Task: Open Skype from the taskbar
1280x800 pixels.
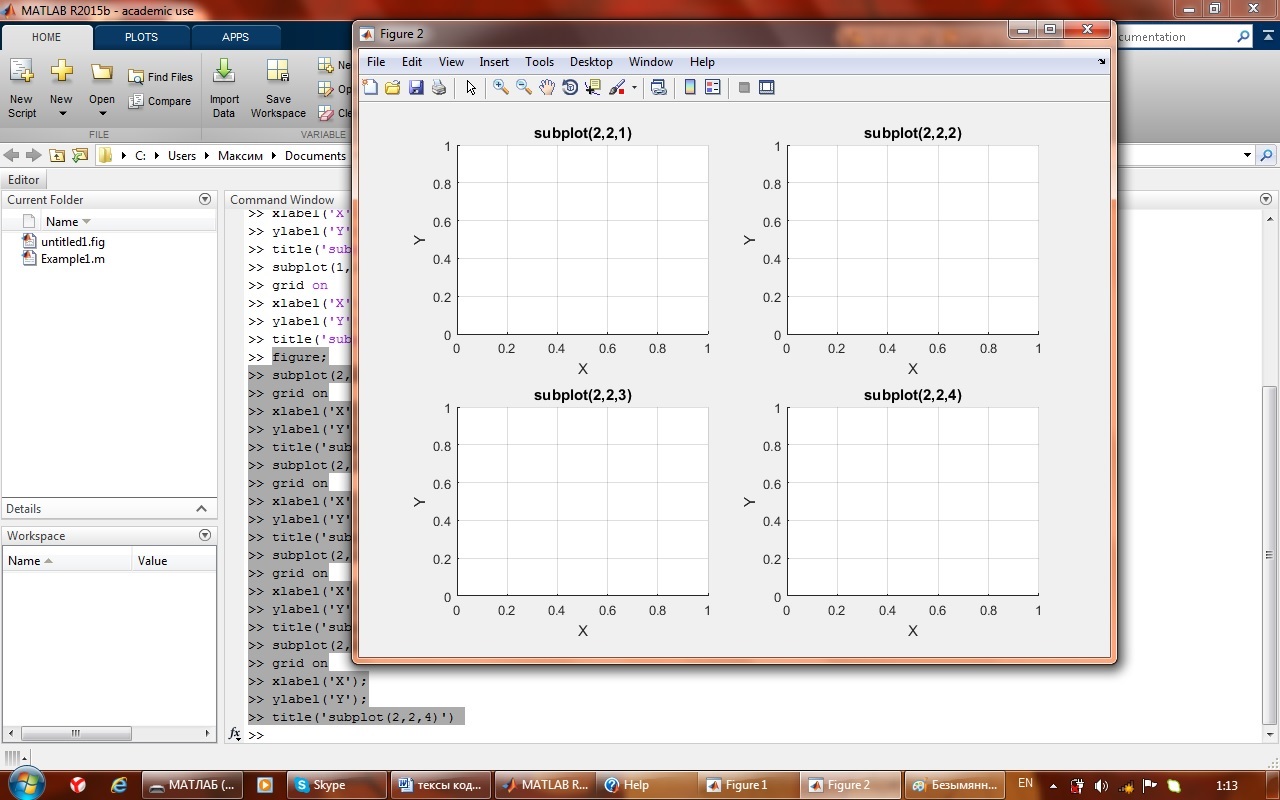Action: coord(337,785)
